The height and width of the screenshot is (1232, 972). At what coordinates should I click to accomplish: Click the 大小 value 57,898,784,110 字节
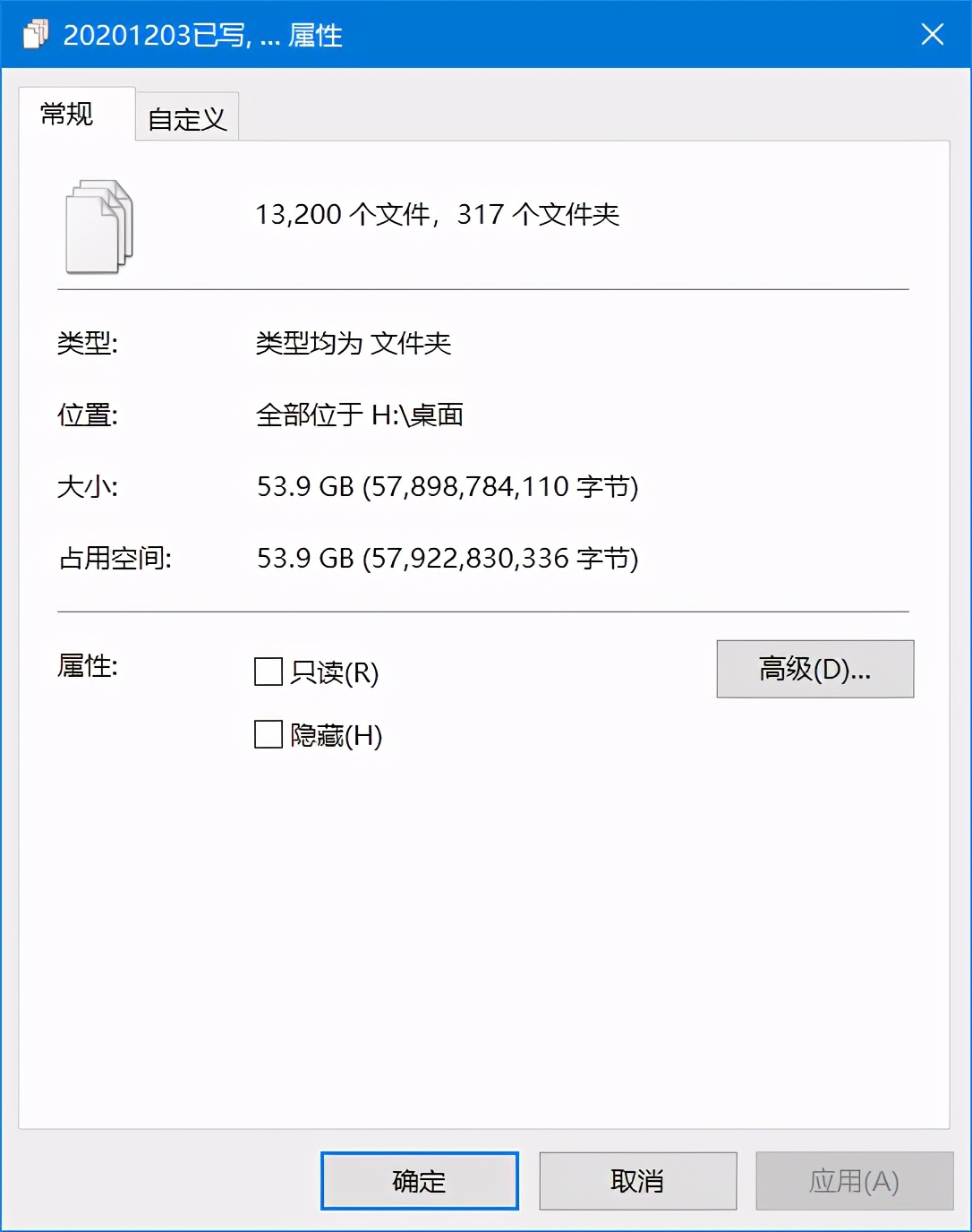[x=500, y=487]
